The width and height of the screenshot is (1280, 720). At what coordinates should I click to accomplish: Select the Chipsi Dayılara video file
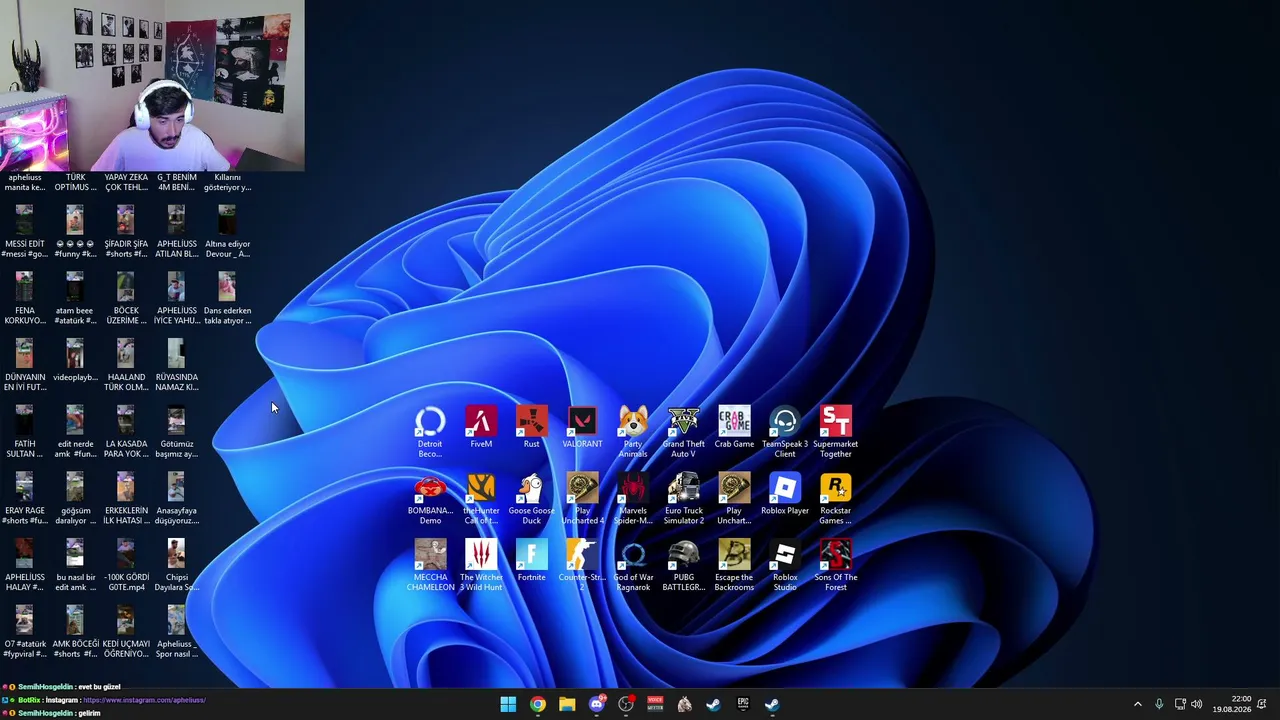coord(177,567)
